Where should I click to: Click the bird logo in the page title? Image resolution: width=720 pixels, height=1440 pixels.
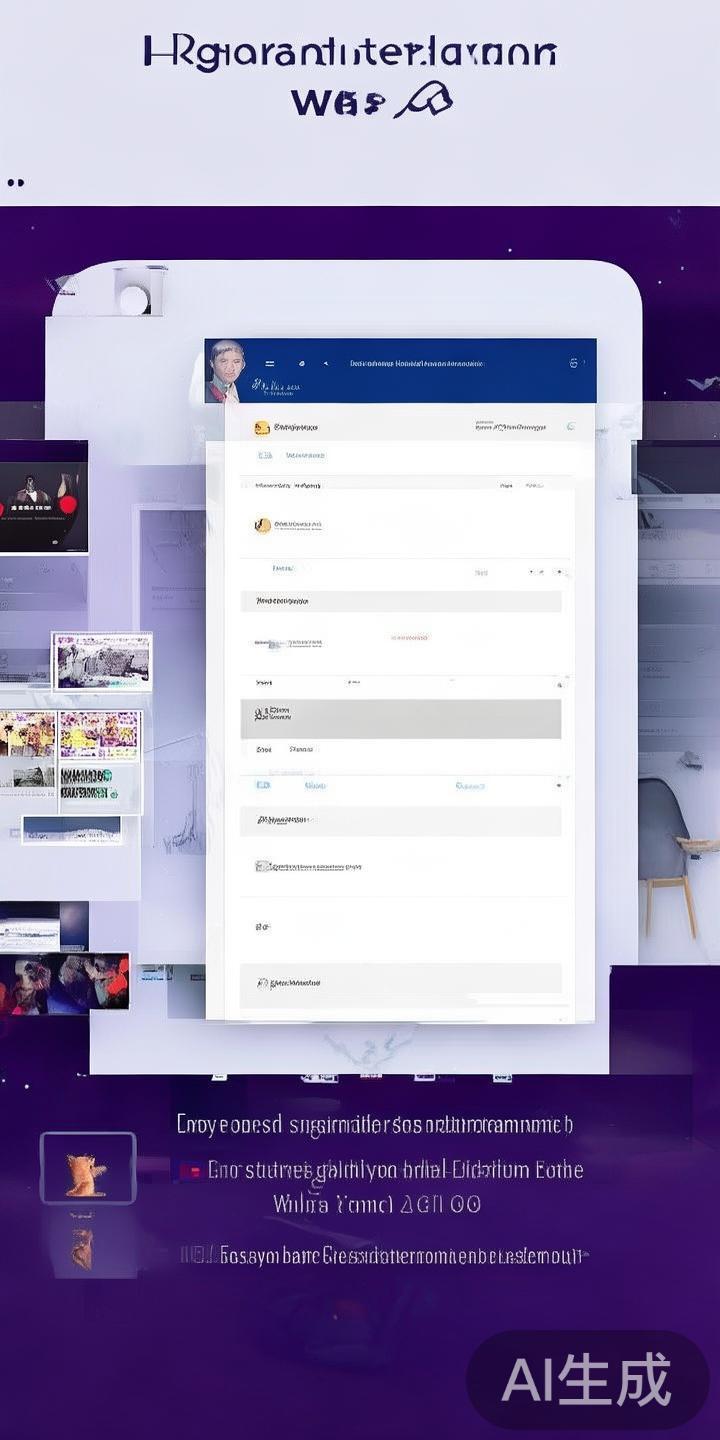pos(423,101)
